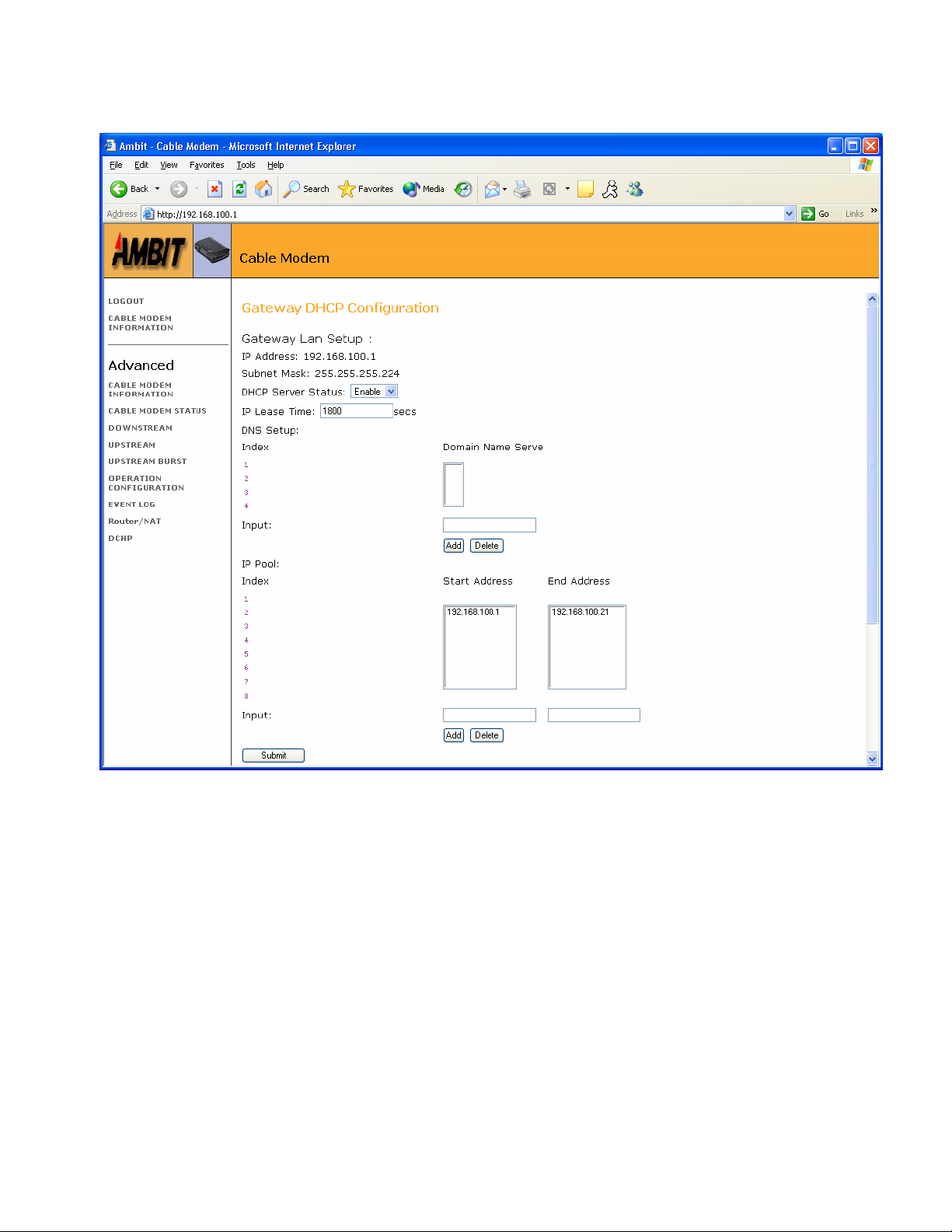Click the IP Lease Time field
This screenshot has width=952, height=1232.
356,411
